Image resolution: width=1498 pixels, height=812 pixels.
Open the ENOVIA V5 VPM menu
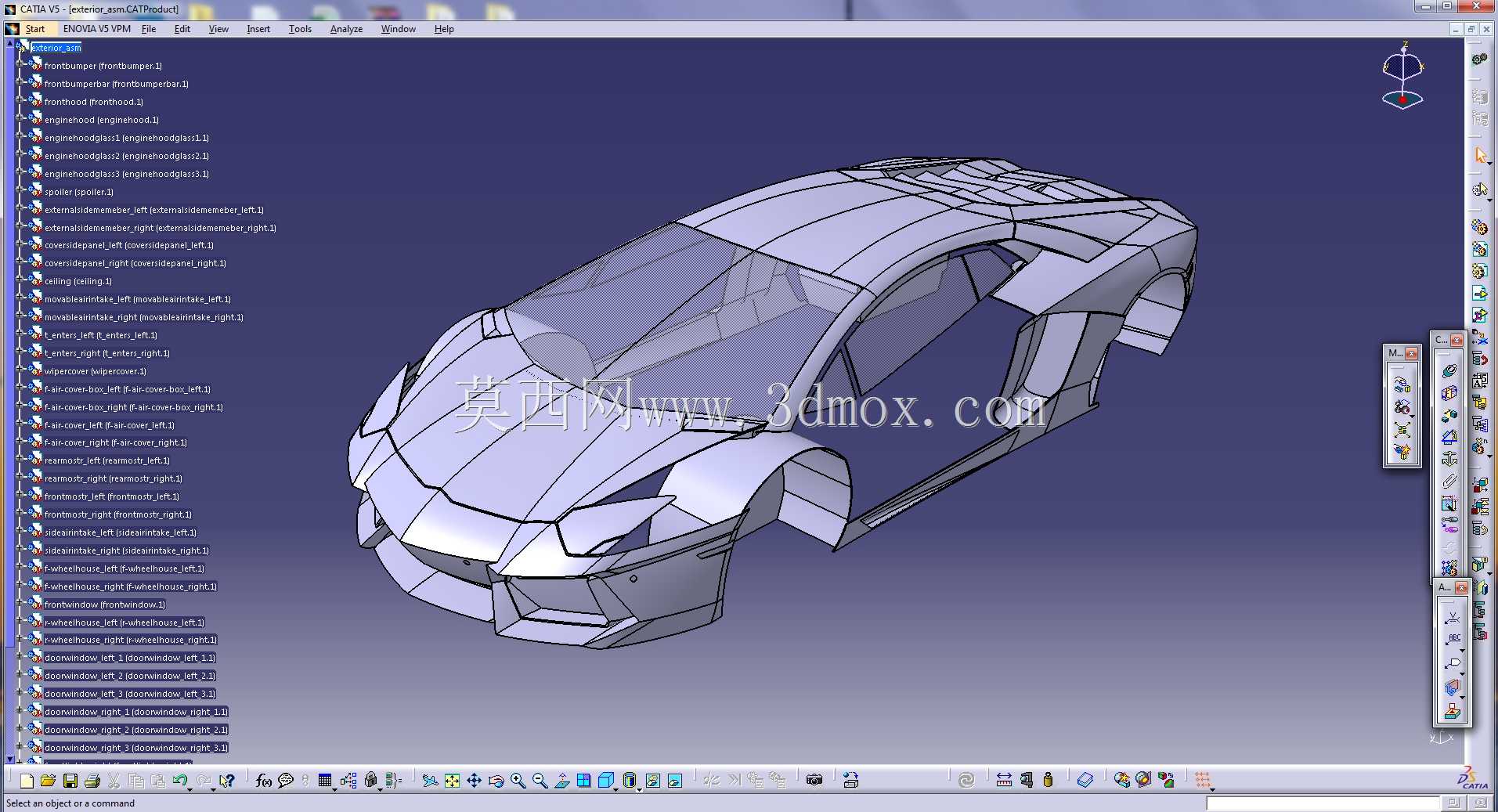click(96, 29)
